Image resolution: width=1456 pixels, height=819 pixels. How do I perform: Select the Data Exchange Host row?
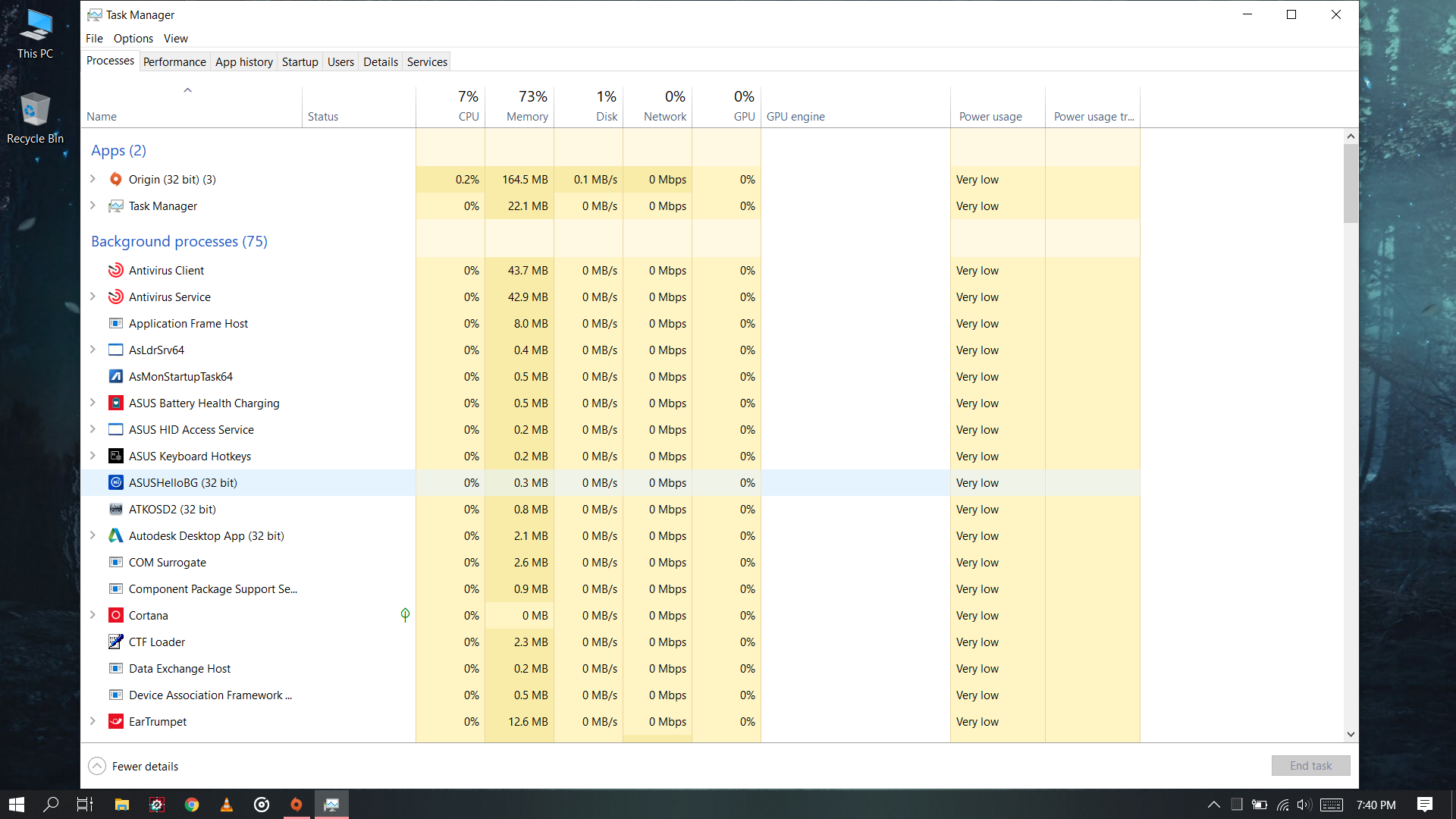(610, 669)
